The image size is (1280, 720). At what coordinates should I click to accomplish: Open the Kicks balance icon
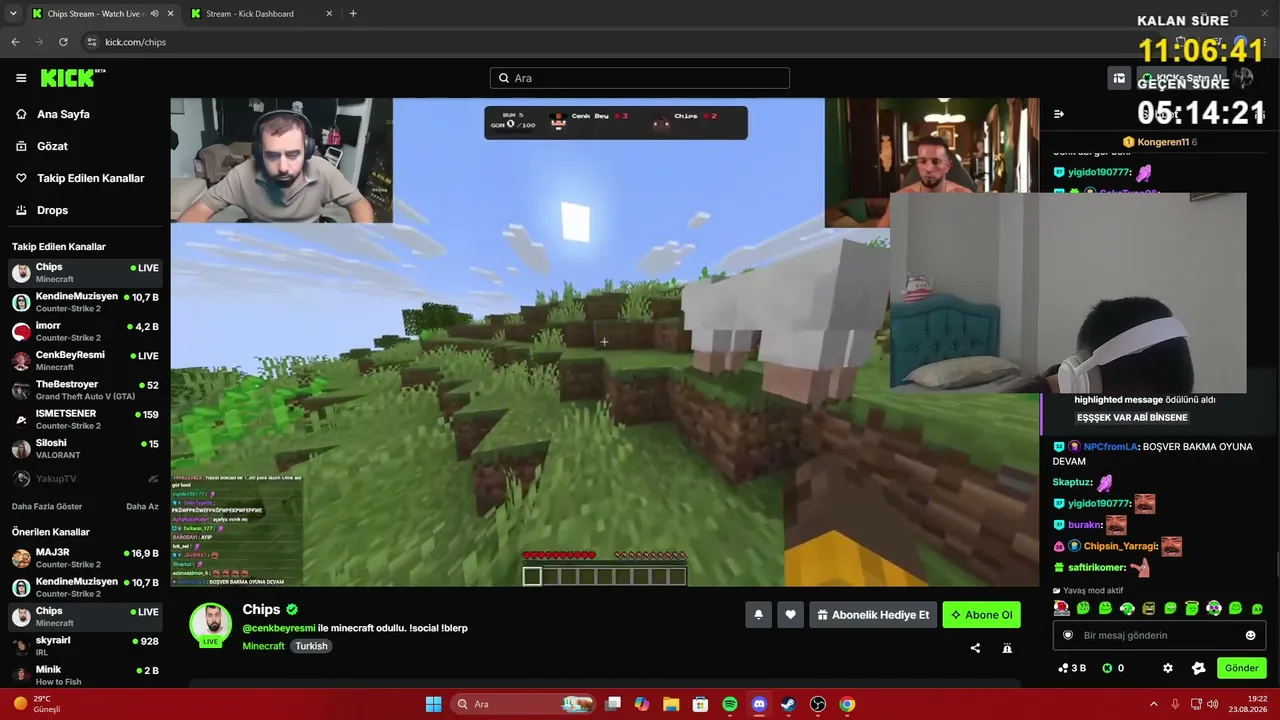coord(1107,668)
